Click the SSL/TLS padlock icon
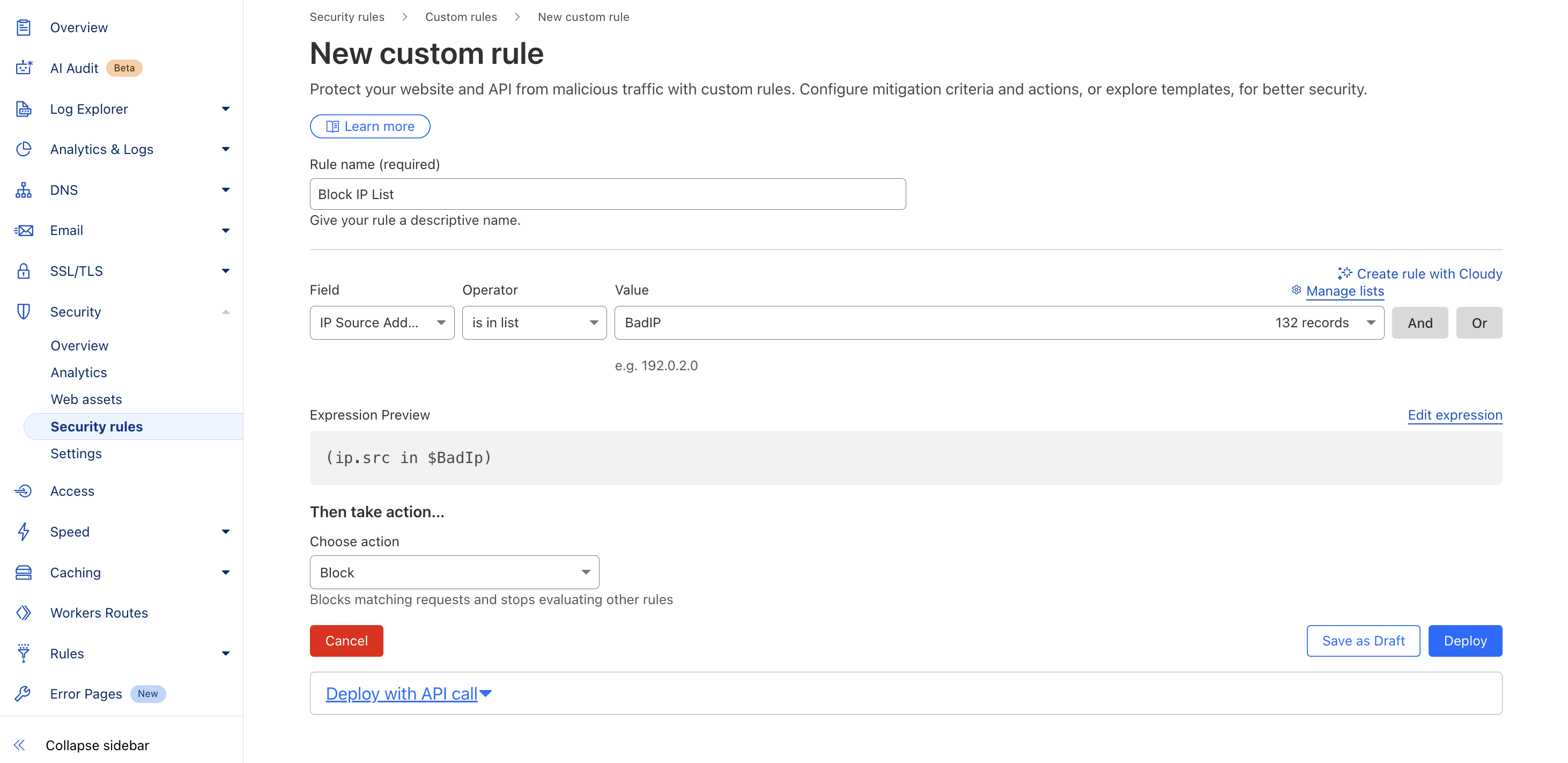The height and width of the screenshot is (763, 1568). (x=24, y=271)
